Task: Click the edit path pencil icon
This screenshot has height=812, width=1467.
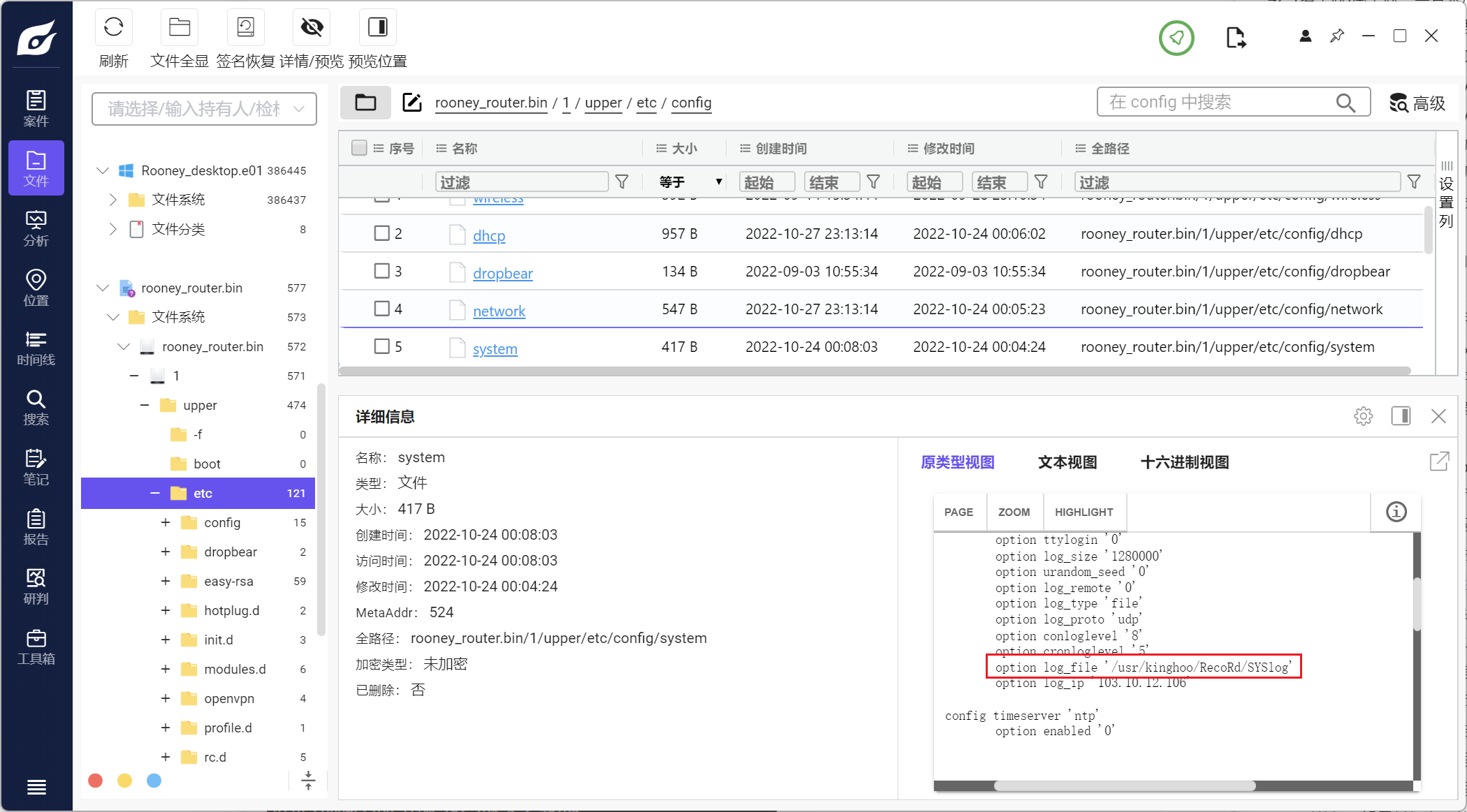Action: (x=412, y=103)
